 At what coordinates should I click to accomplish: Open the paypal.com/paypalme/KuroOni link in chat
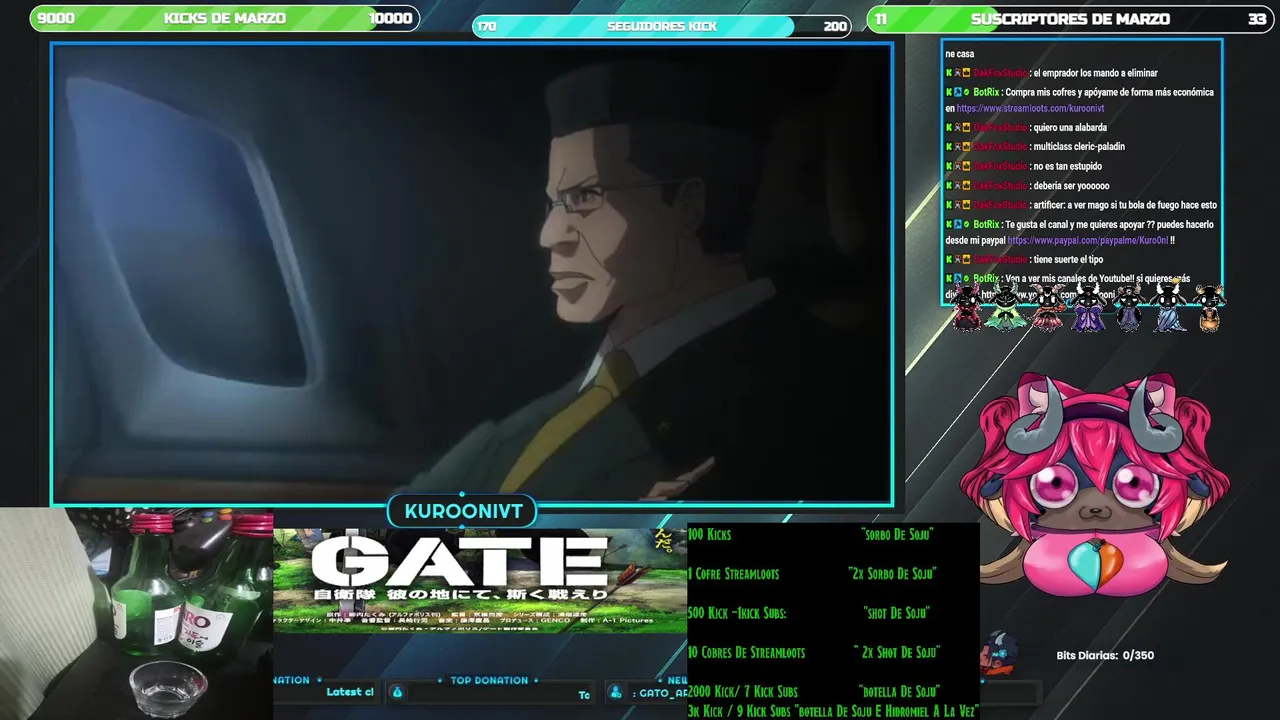[1088, 241]
